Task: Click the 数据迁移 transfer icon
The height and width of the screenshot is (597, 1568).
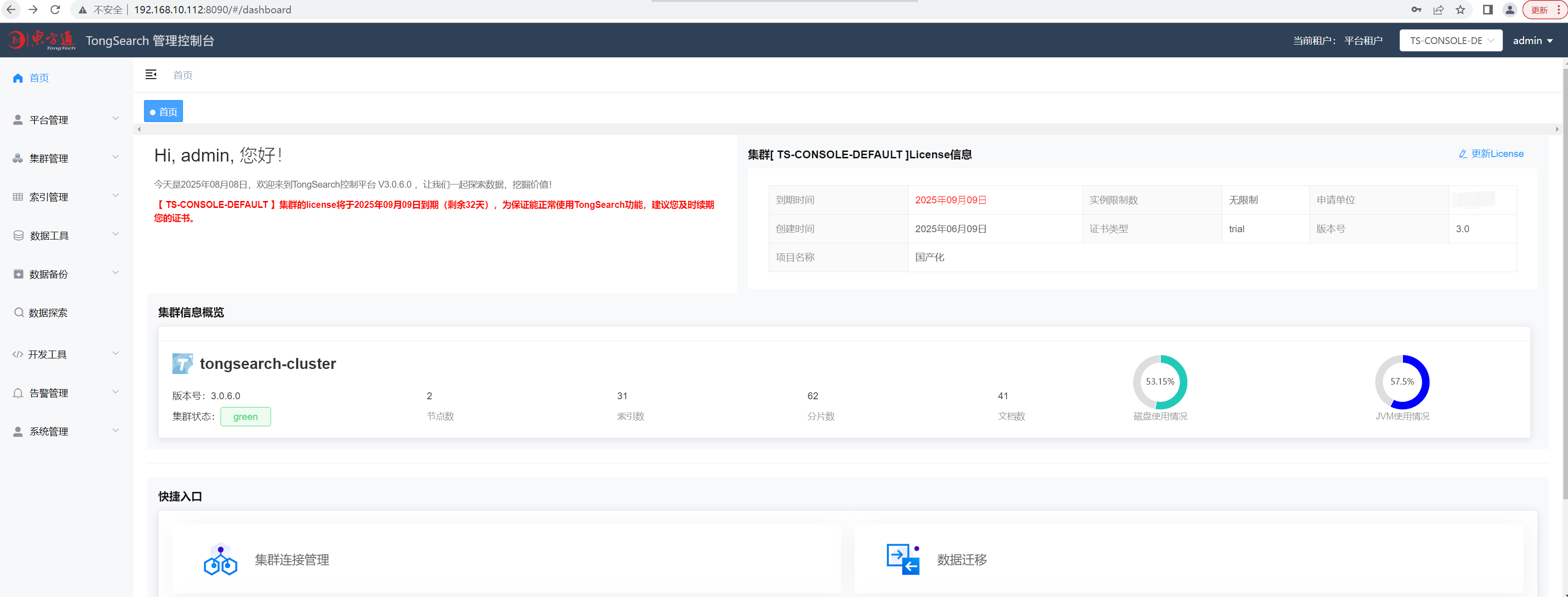Action: point(903,559)
